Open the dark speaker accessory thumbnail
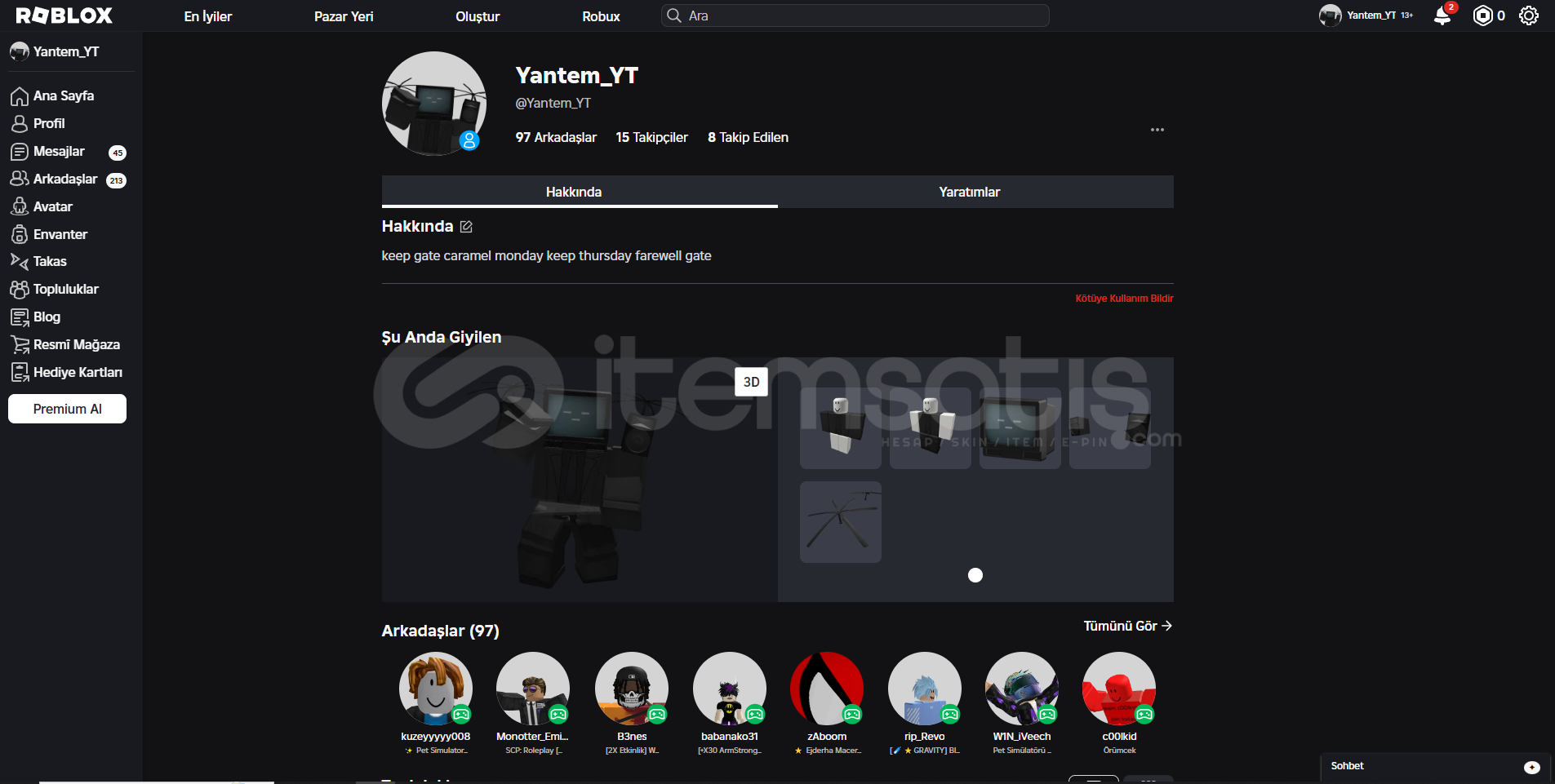 (1110, 428)
